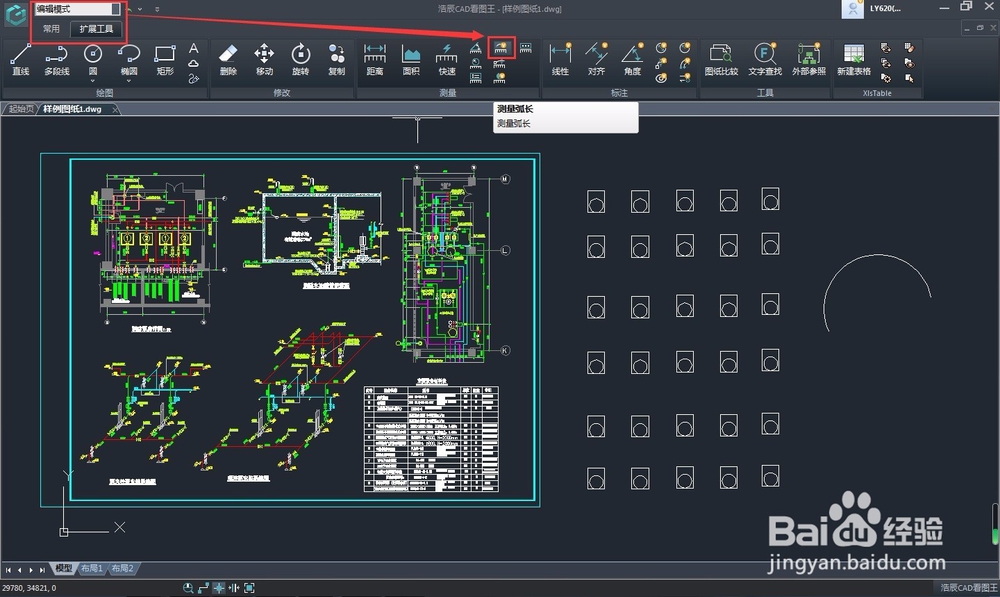Select the 圆 circle tool
Screen dimensions: 1000x597
click(x=92, y=59)
